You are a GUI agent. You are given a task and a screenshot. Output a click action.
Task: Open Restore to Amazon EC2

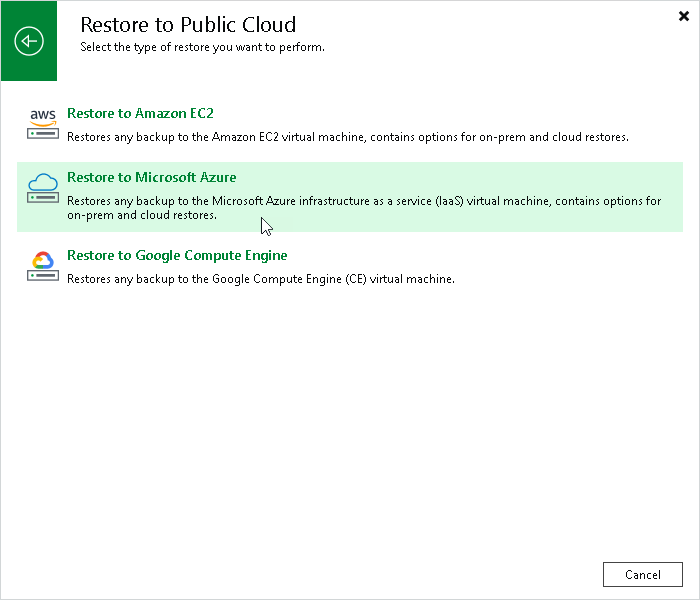tap(140, 113)
